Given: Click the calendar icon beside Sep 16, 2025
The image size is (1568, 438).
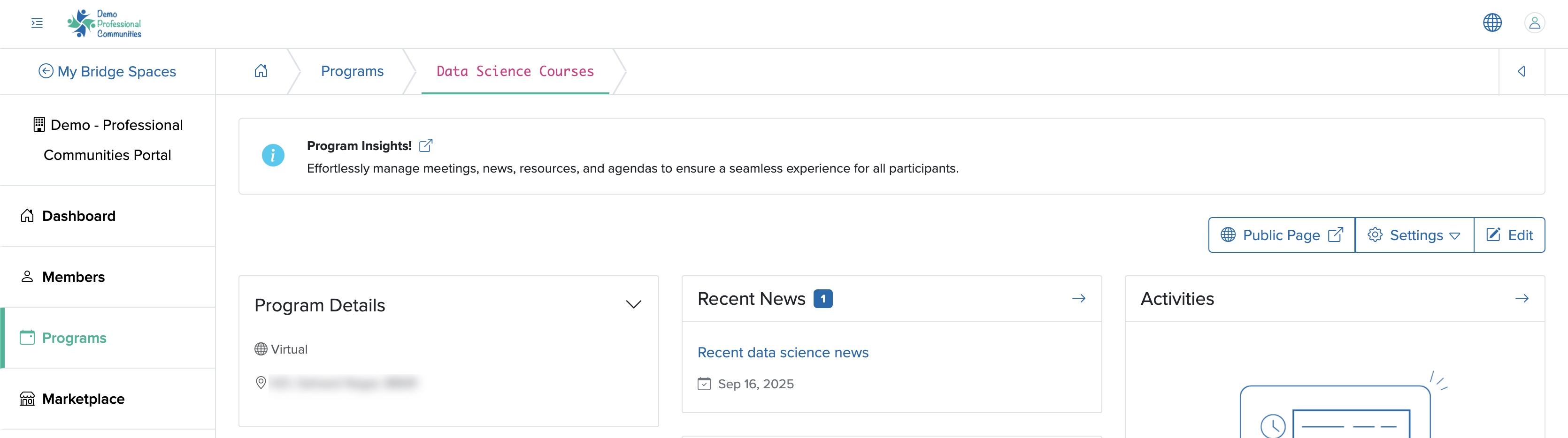Looking at the screenshot, I should pos(704,384).
